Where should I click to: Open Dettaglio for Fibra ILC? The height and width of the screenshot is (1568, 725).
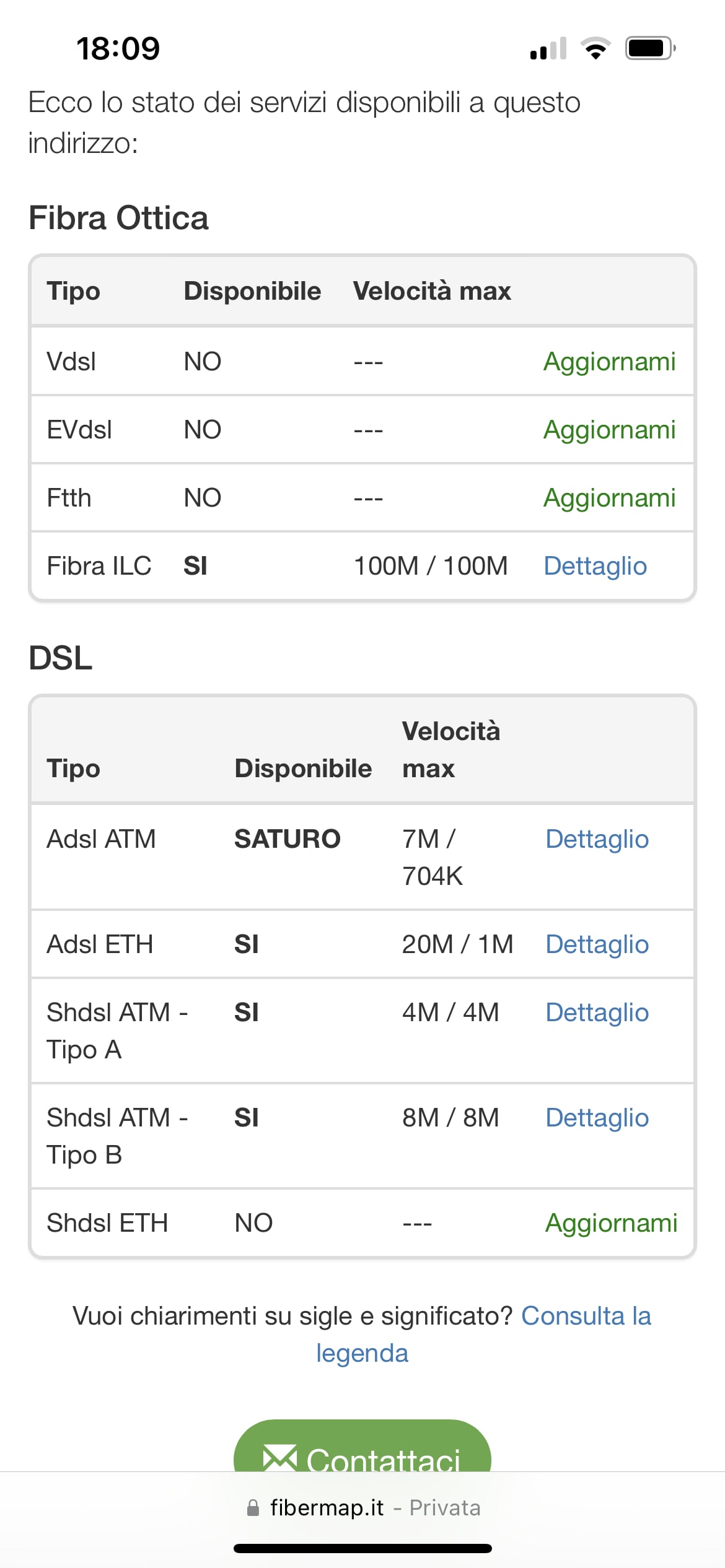click(x=595, y=566)
